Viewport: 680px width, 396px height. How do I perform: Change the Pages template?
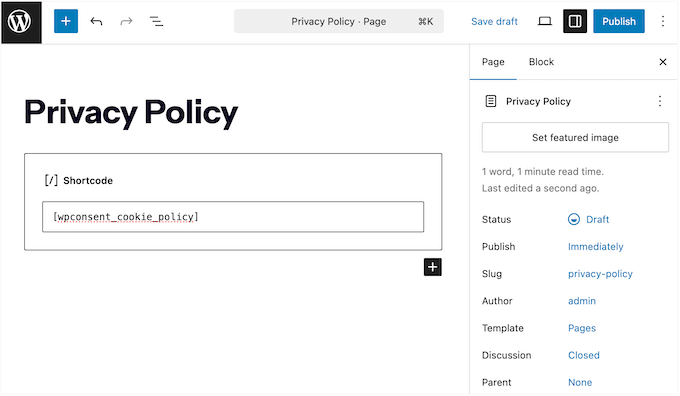pos(582,328)
